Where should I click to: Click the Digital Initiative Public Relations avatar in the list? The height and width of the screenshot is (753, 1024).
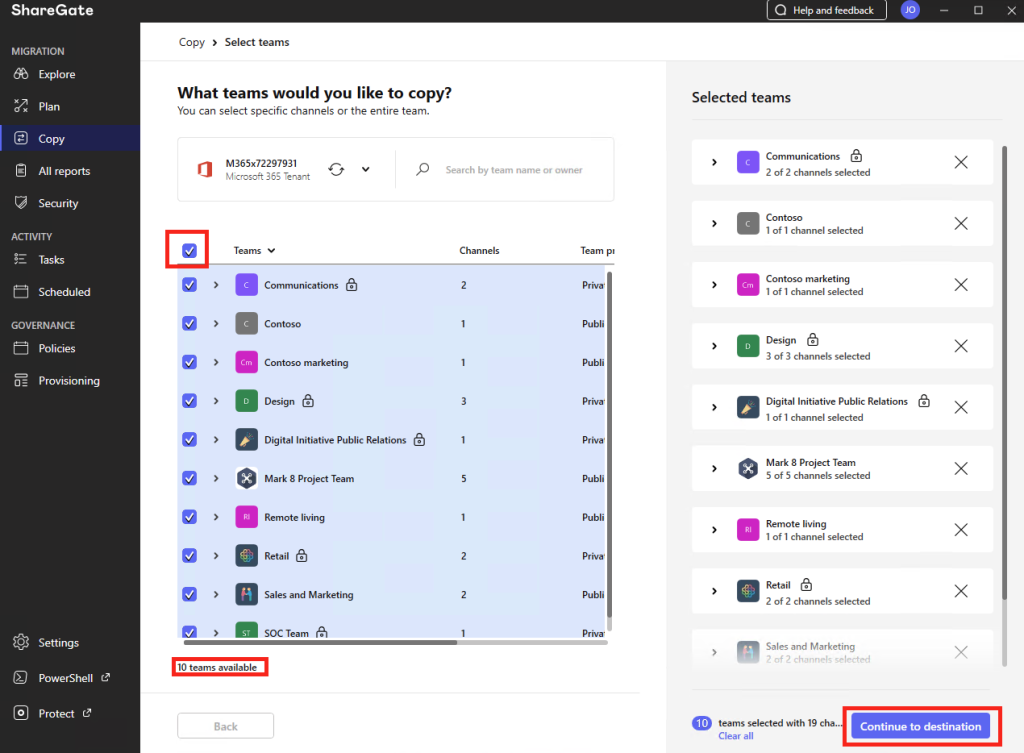[x=246, y=440]
